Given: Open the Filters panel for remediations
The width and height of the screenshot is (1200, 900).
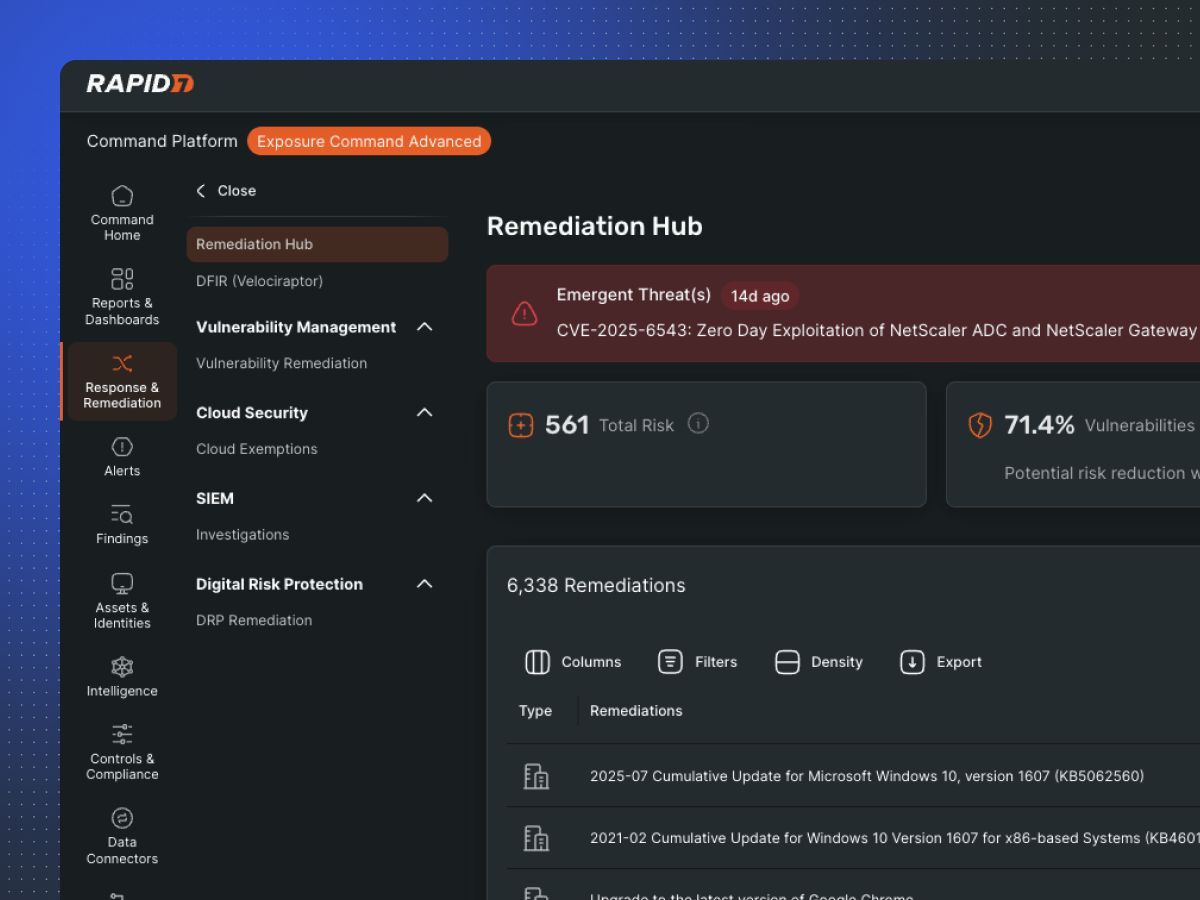Looking at the screenshot, I should 698,662.
